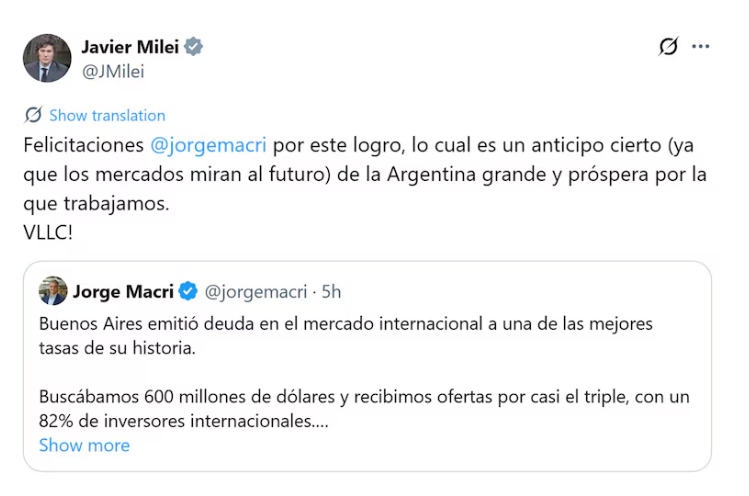
Task: Click the @JMilei handle
Action: [x=112, y=71]
